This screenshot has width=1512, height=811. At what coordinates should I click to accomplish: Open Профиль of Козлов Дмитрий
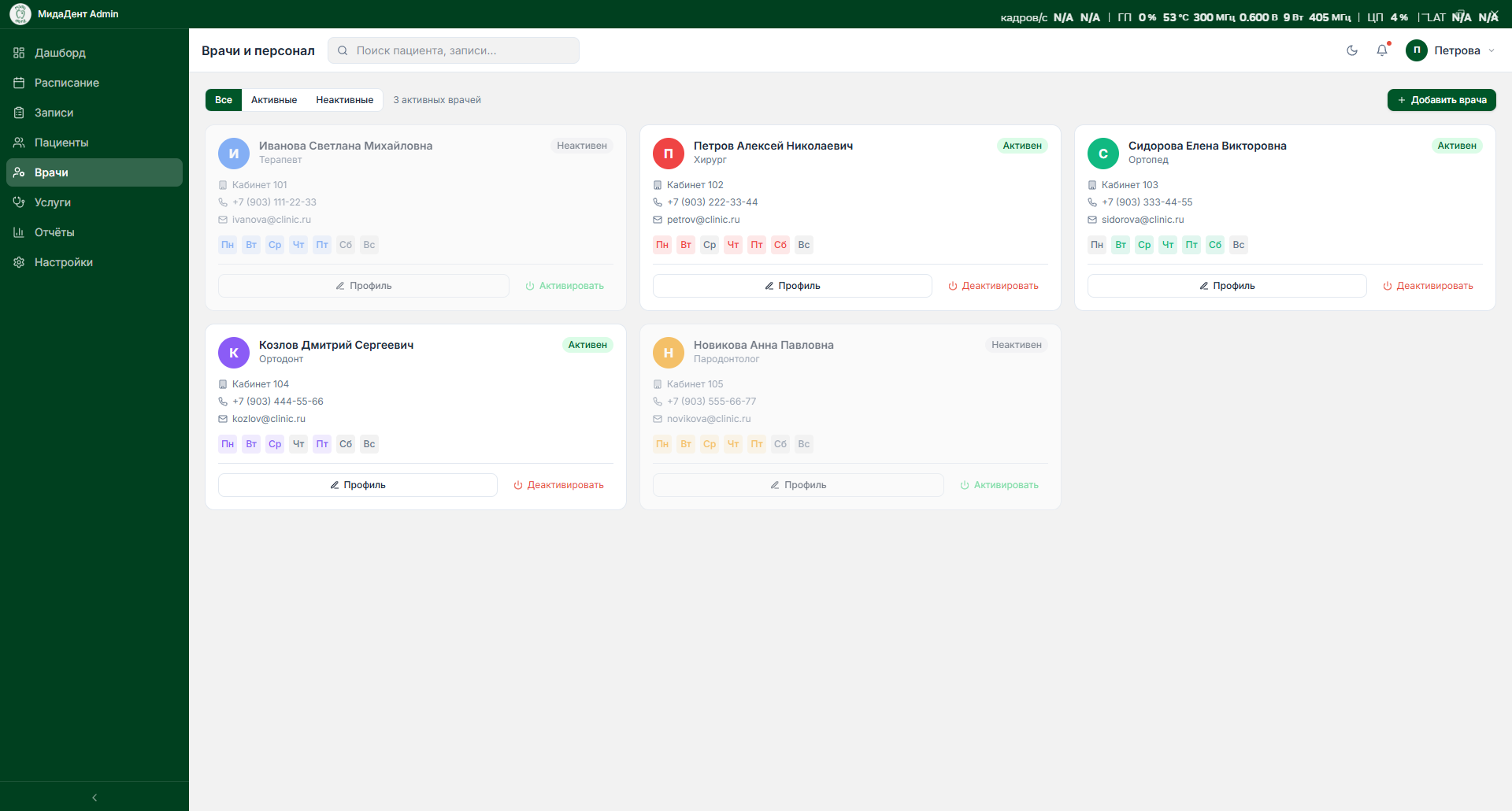pyautogui.click(x=358, y=485)
